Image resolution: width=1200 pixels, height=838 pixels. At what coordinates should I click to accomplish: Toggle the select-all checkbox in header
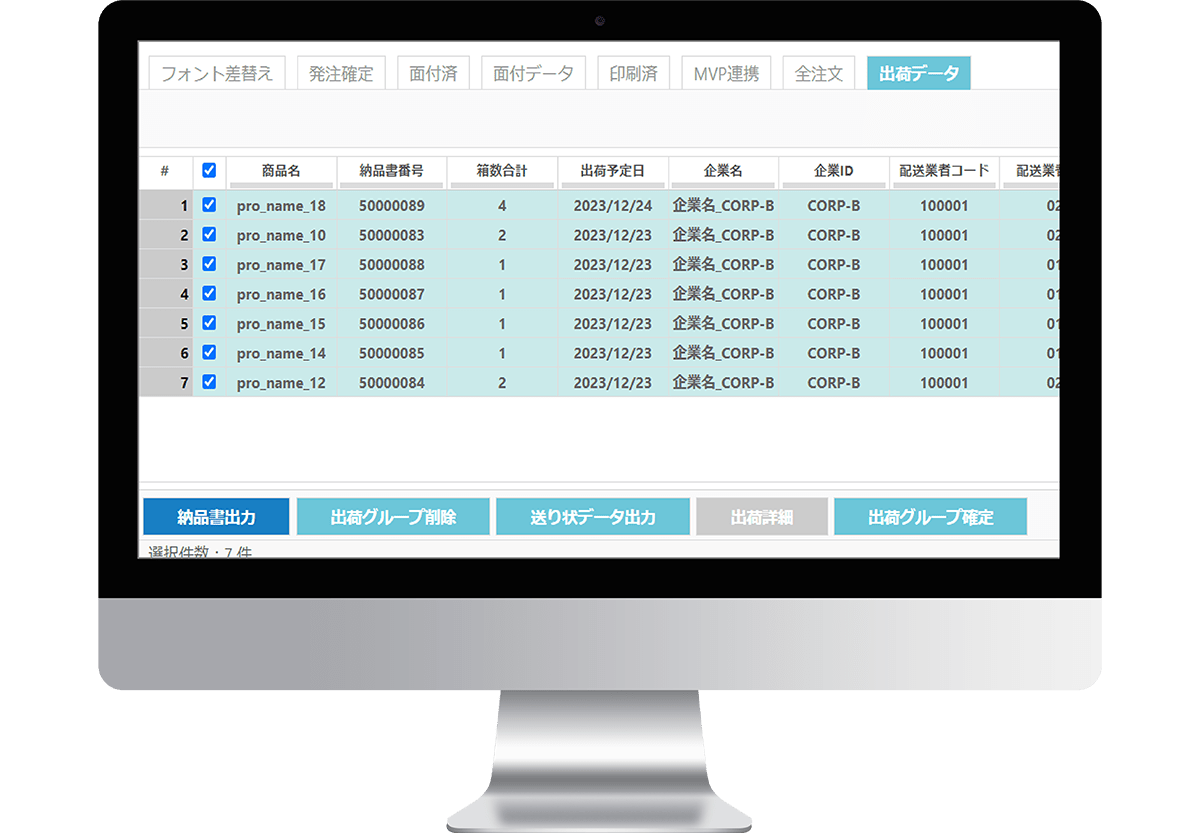tap(209, 170)
